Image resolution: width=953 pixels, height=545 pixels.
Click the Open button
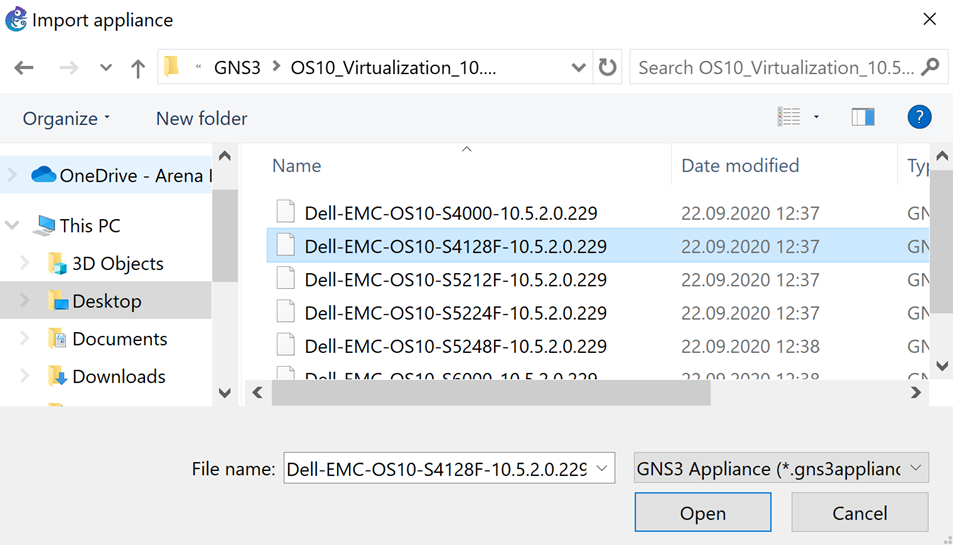(x=703, y=513)
